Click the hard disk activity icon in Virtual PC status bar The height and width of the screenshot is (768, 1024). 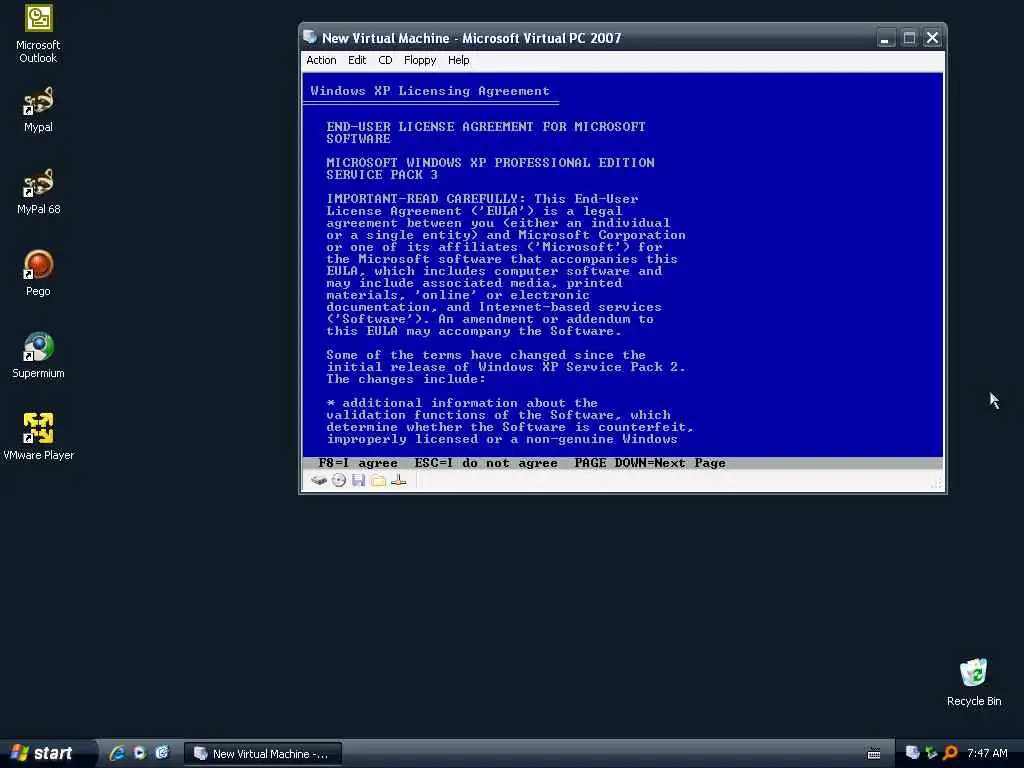click(318, 481)
